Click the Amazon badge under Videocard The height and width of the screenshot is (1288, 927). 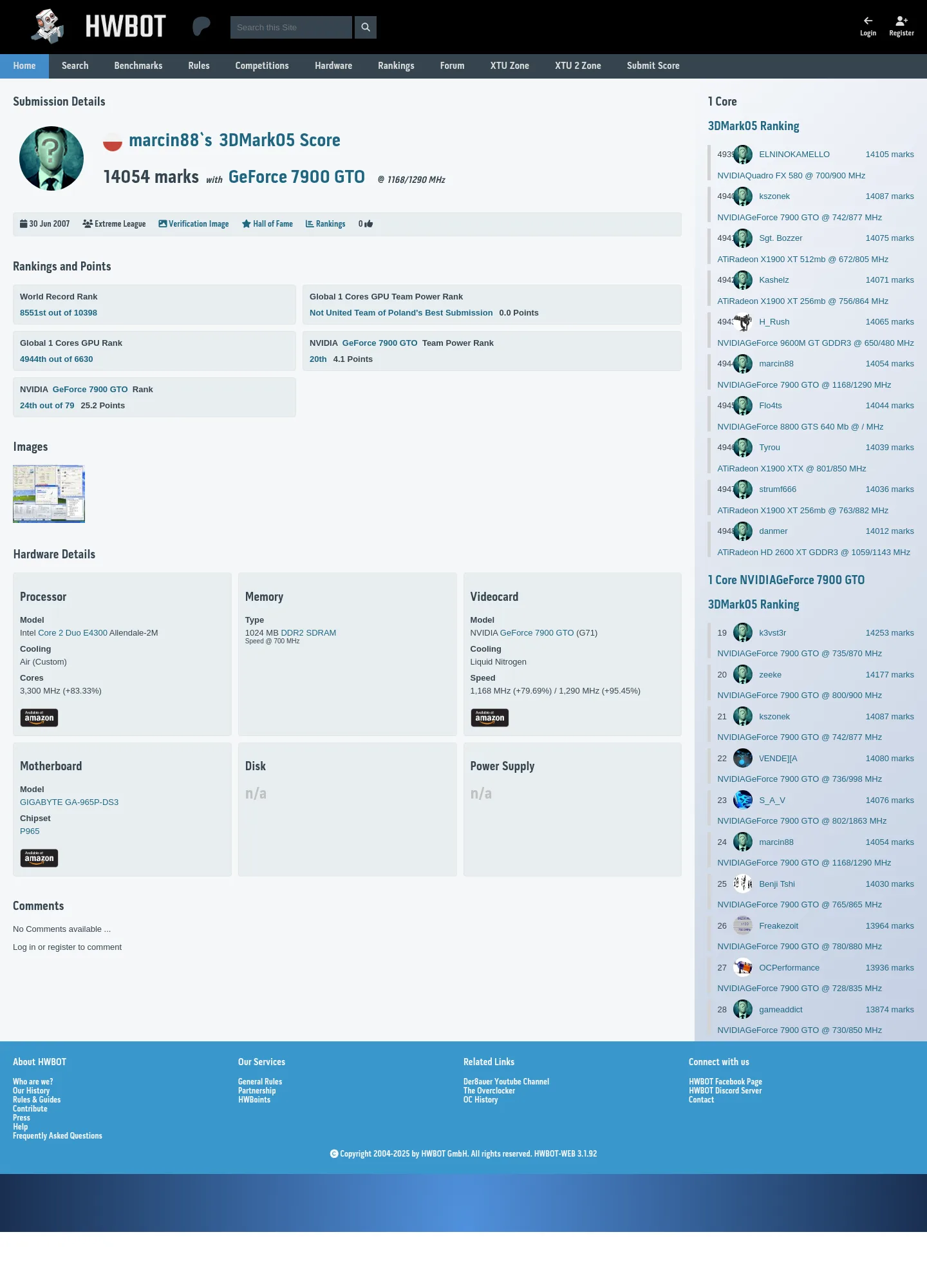coord(490,717)
